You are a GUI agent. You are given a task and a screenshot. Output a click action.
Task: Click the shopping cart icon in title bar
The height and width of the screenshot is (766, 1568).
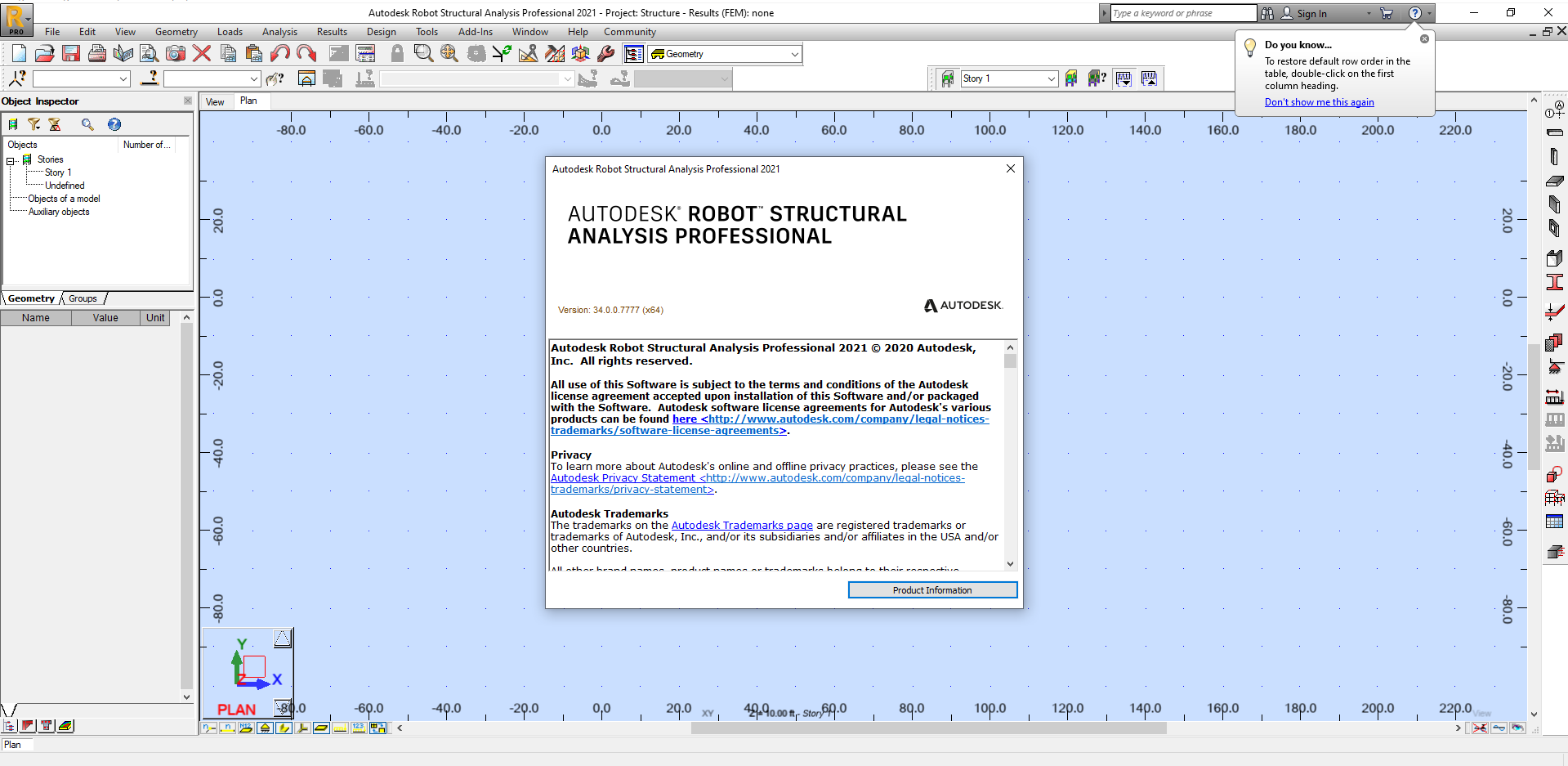(1387, 13)
